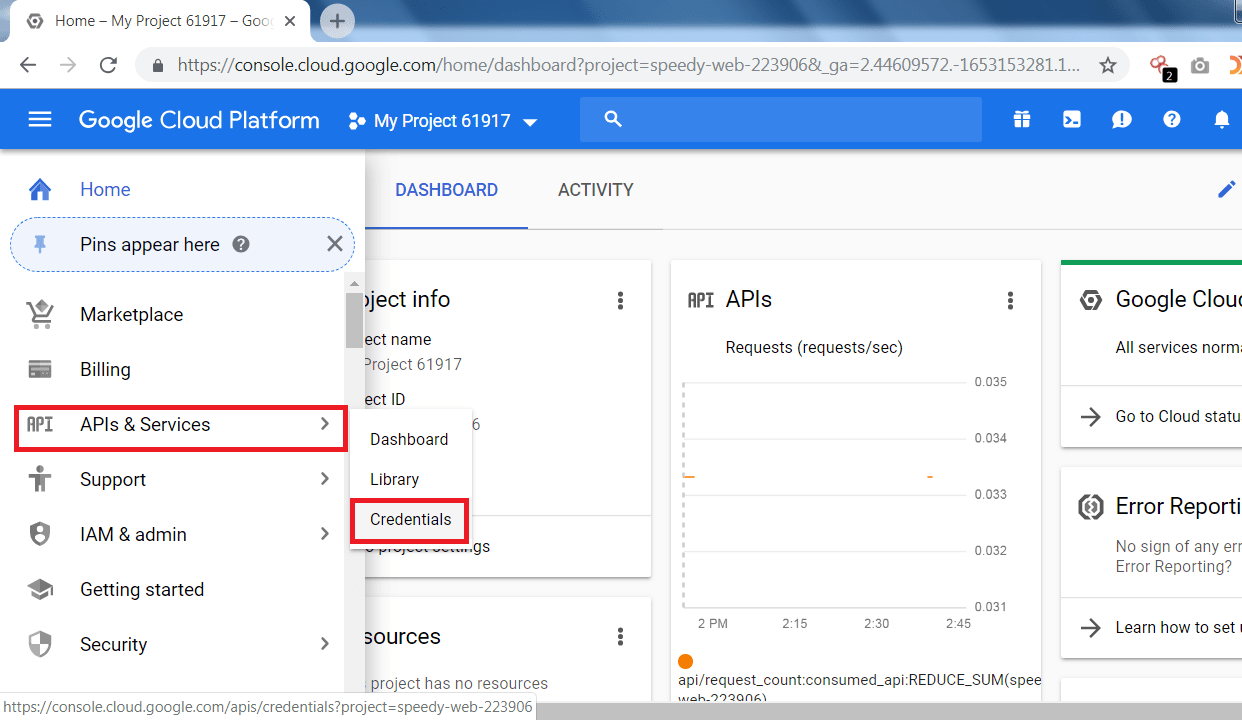Expand the IAM & admin submenu arrow
Viewport: 1242px width, 720px height.
[324, 534]
